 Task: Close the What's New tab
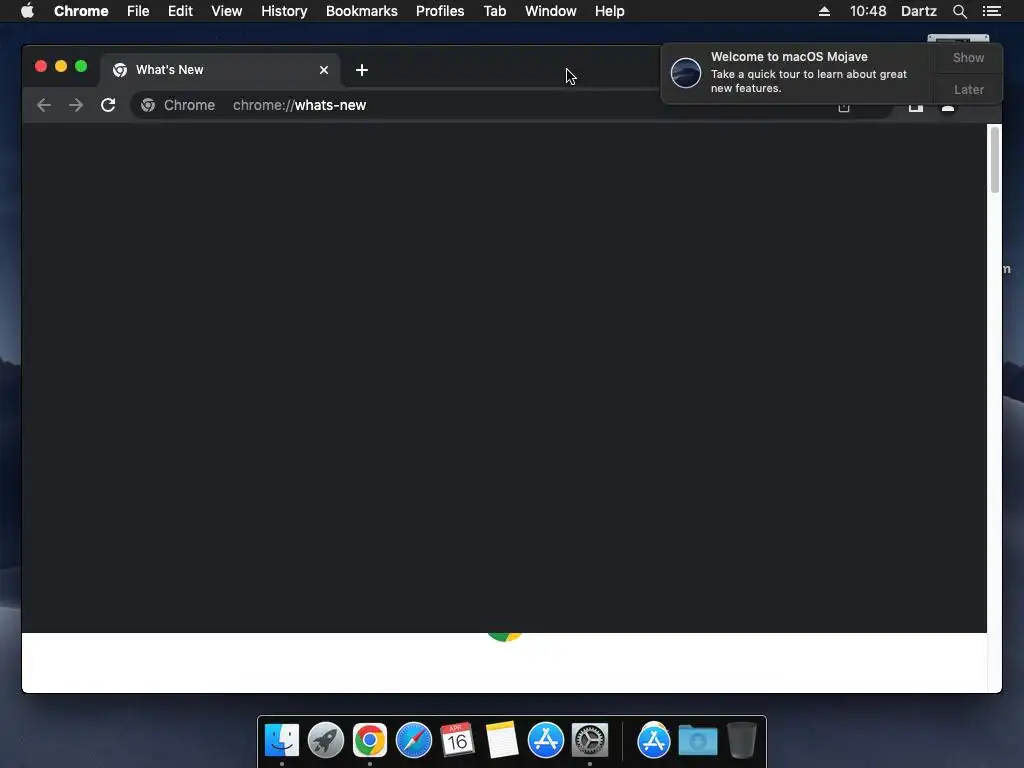point(324,70)
